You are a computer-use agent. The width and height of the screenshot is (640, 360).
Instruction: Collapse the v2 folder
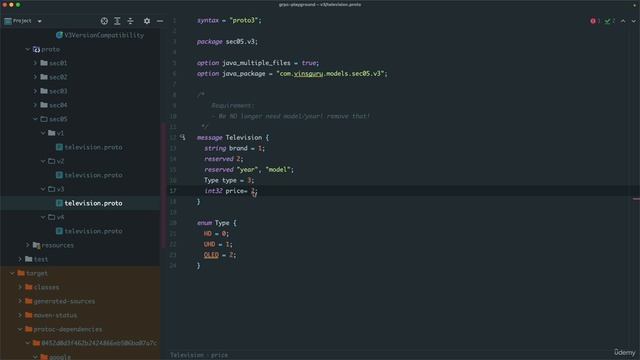coord(43,161)
